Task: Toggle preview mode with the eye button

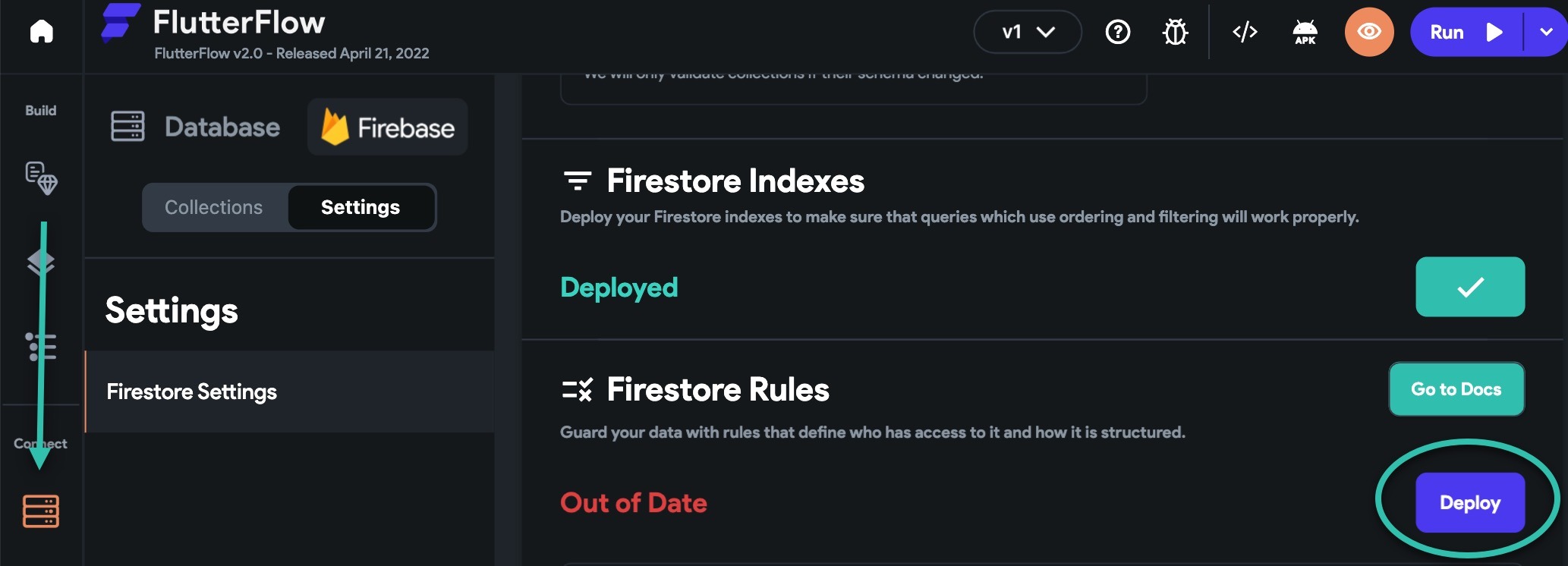Action: [x=1369, y=32]
